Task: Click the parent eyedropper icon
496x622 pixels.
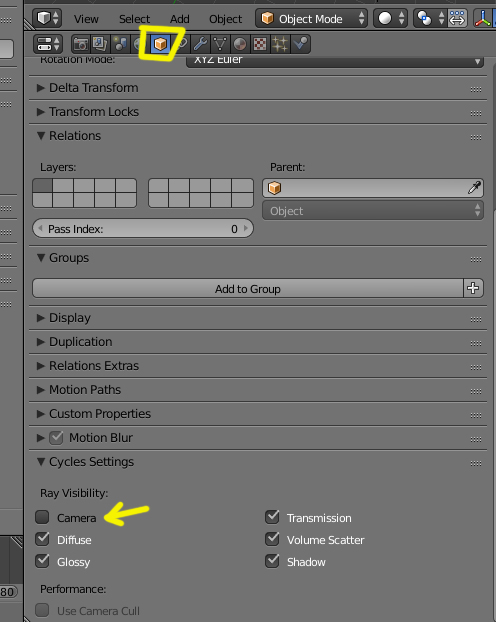Action: (x=474, y=188)
